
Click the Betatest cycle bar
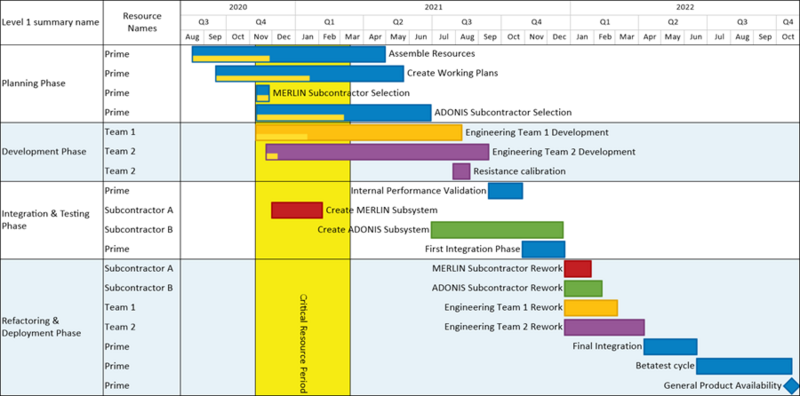point(744,366)
